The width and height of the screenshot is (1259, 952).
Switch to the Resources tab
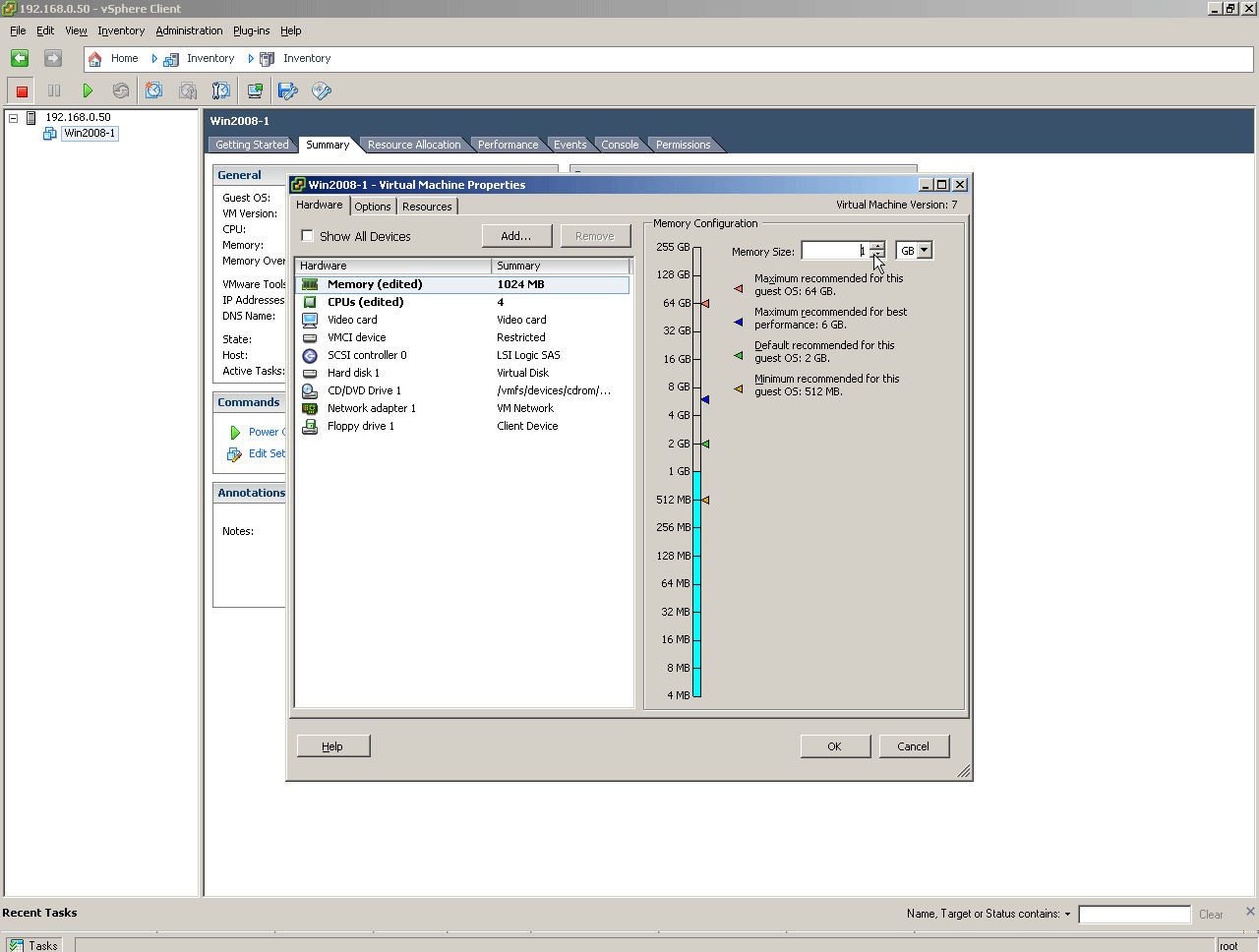(x=427, y=207)
